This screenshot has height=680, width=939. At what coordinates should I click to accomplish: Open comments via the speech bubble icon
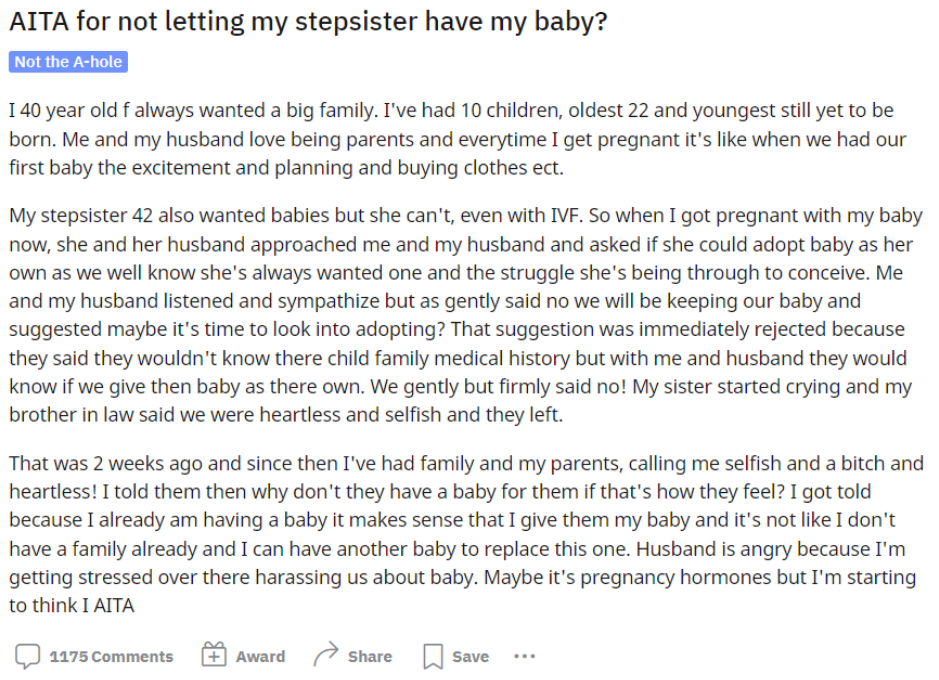pos(28,656)
